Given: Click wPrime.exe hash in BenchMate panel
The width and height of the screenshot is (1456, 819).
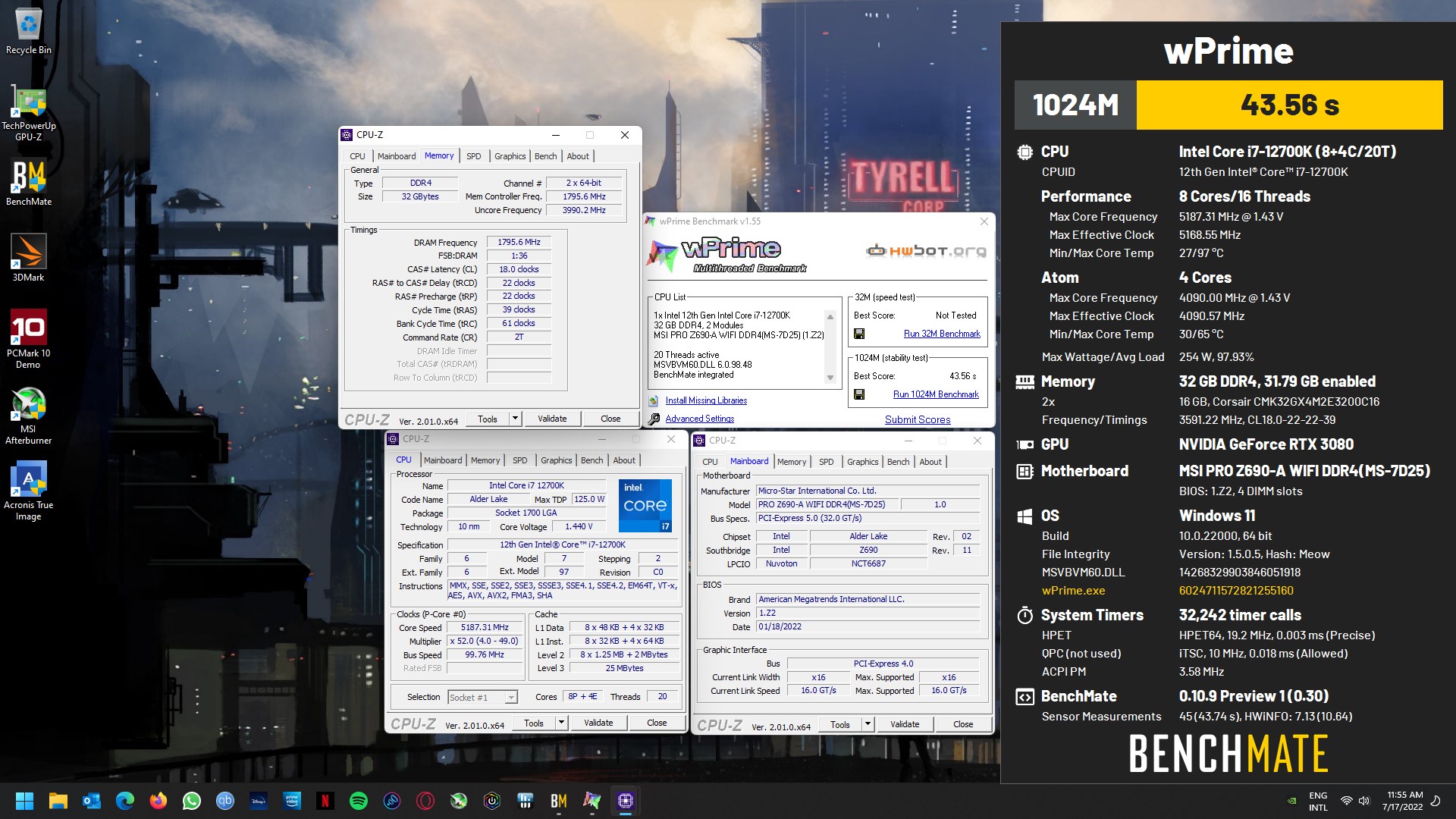Looking at the screenshot, I should tap(1236, 591).
